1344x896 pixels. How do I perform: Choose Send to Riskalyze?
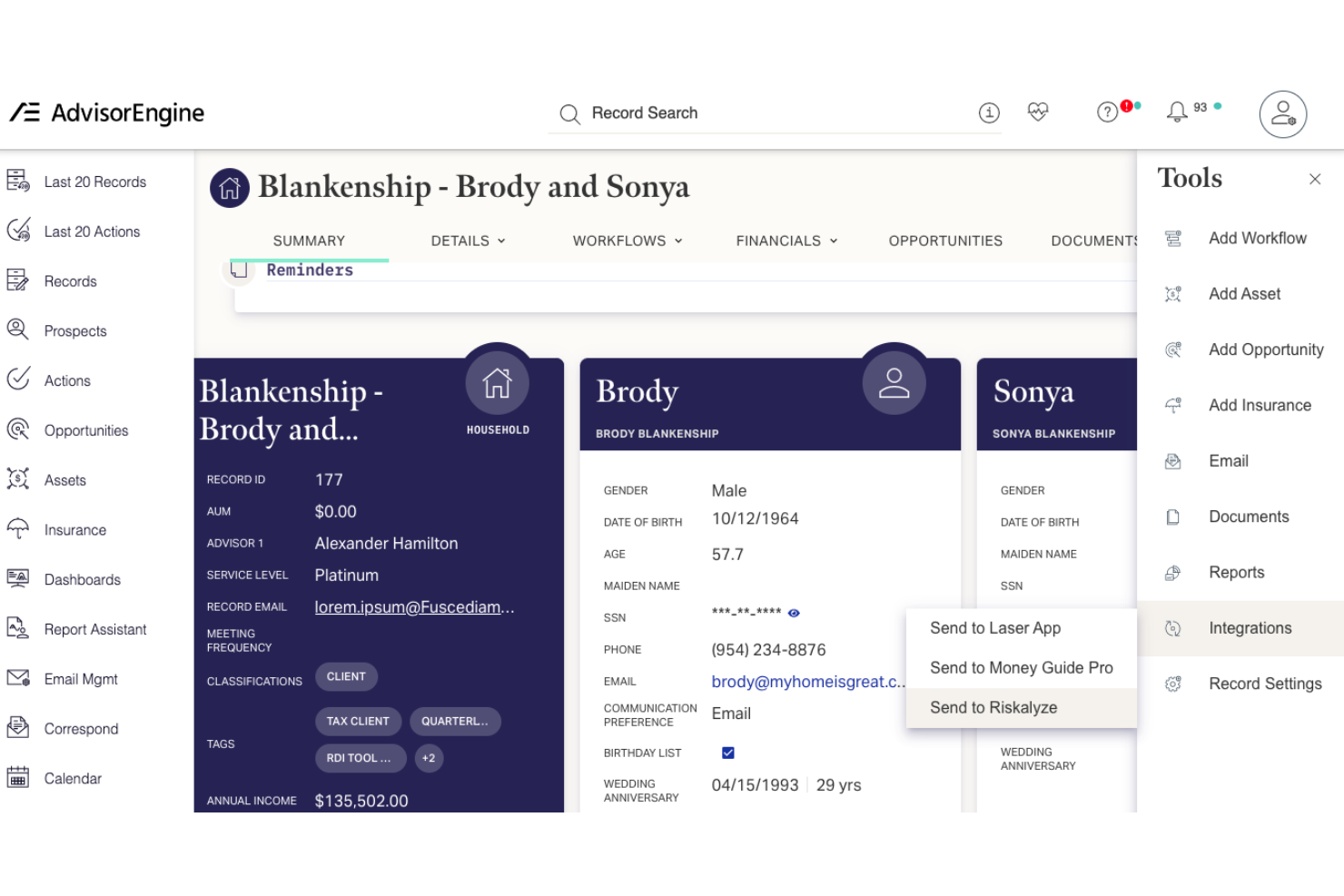[1022, 708]
